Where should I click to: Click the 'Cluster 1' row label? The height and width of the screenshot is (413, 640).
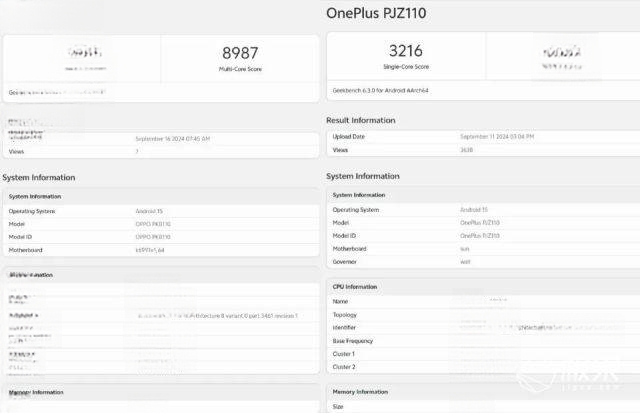344,354
